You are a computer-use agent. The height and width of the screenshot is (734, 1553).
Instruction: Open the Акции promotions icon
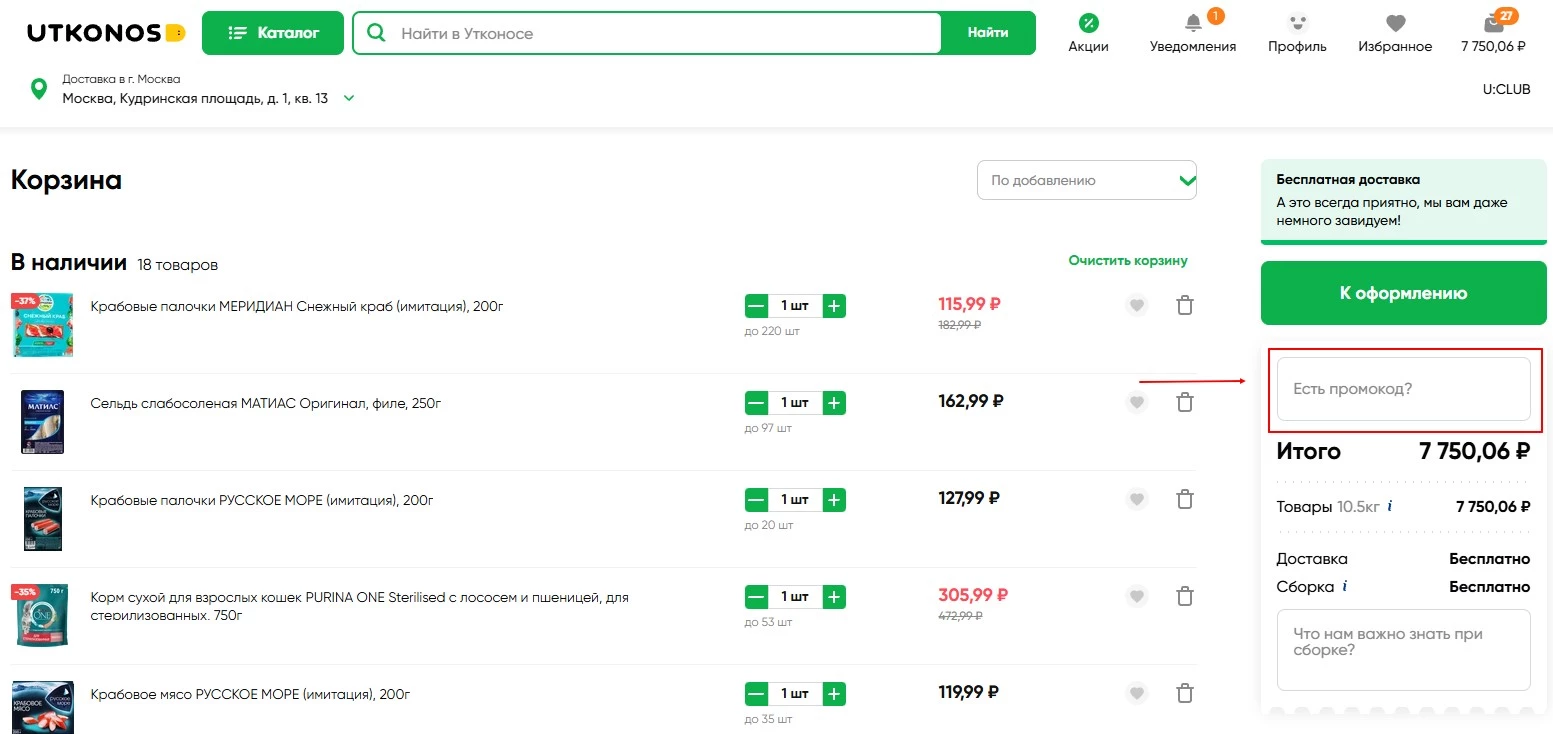1088,24
